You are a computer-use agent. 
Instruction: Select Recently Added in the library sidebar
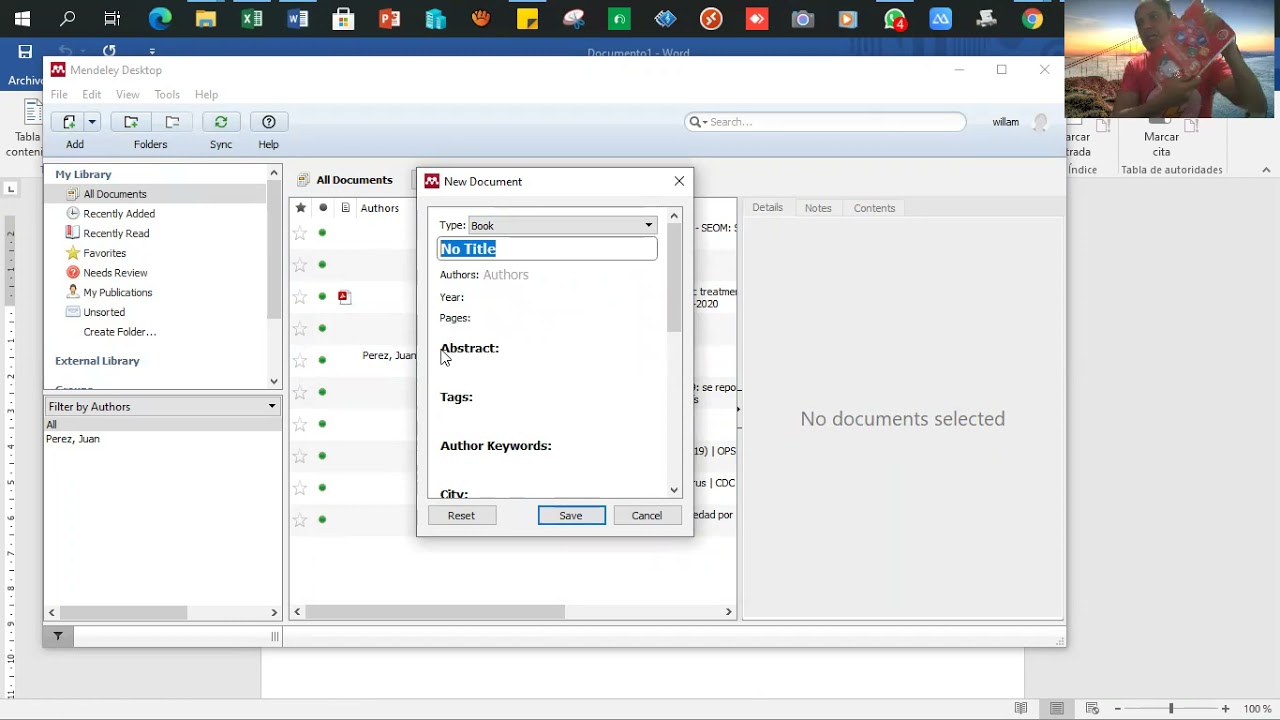click(x=119, y=213)
